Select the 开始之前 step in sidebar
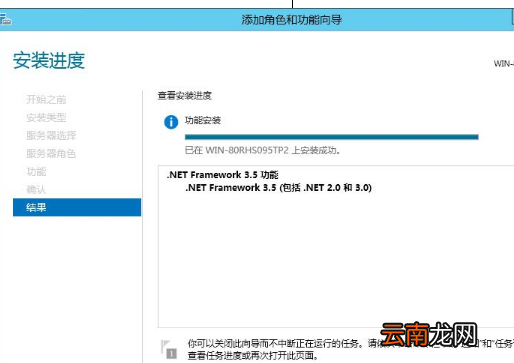514x363 pixels. click(x=46, y=99)
